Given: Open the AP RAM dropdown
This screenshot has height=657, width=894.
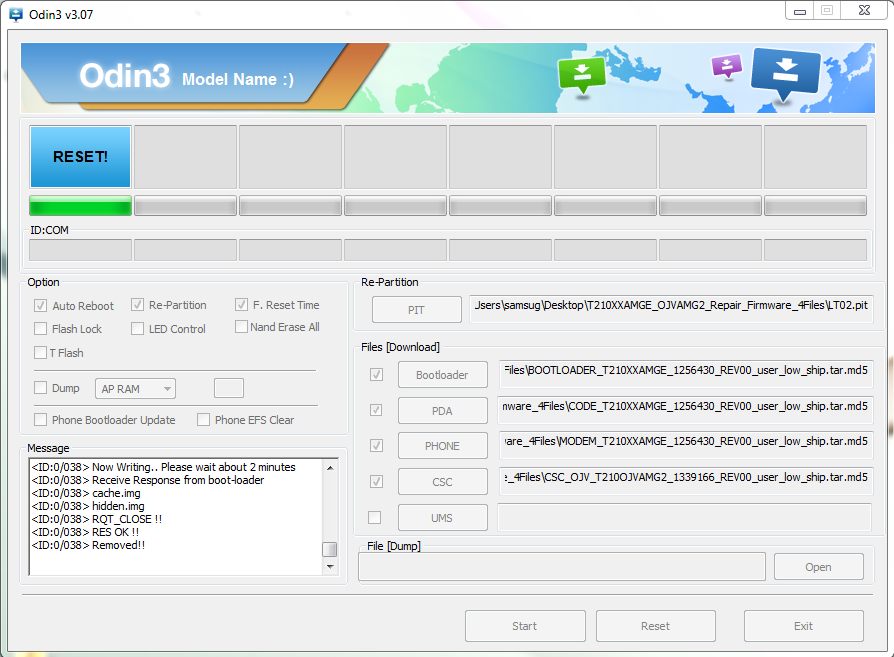Looking at the screenshot, I should (135, 389).
